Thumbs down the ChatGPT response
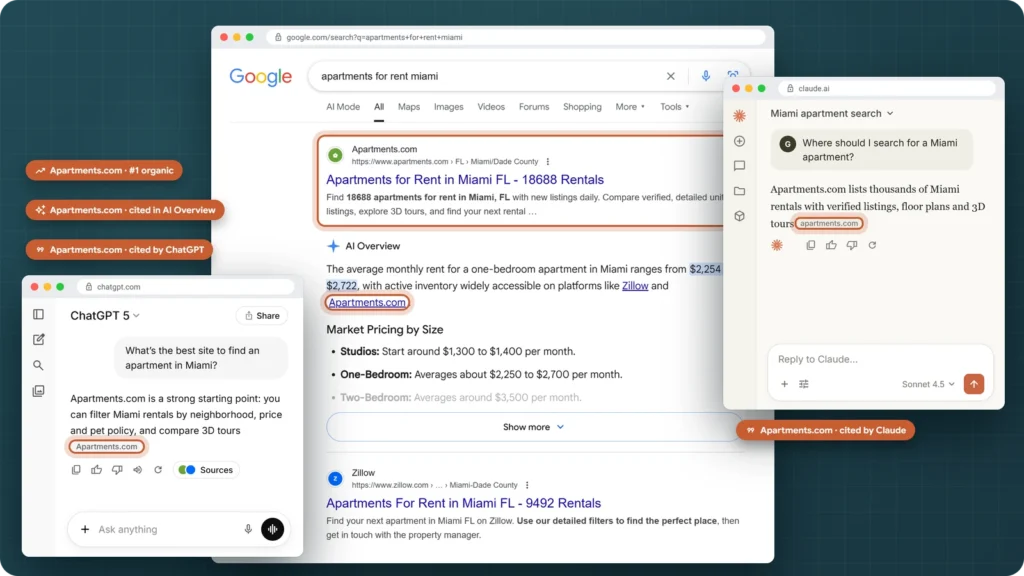This screenshot has width=1024, height=576. pos(117,470)
